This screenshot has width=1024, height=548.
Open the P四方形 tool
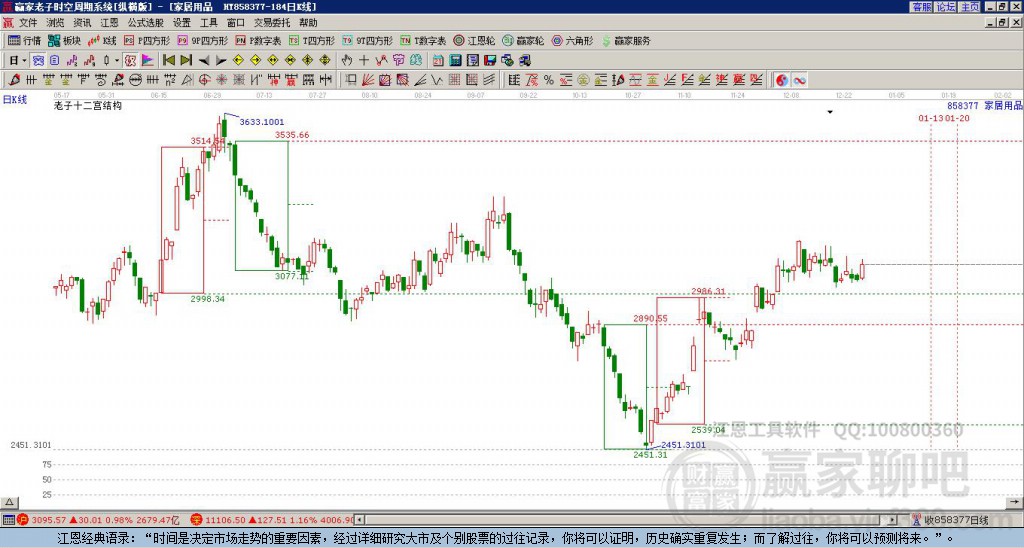click(x=147, y=40)
